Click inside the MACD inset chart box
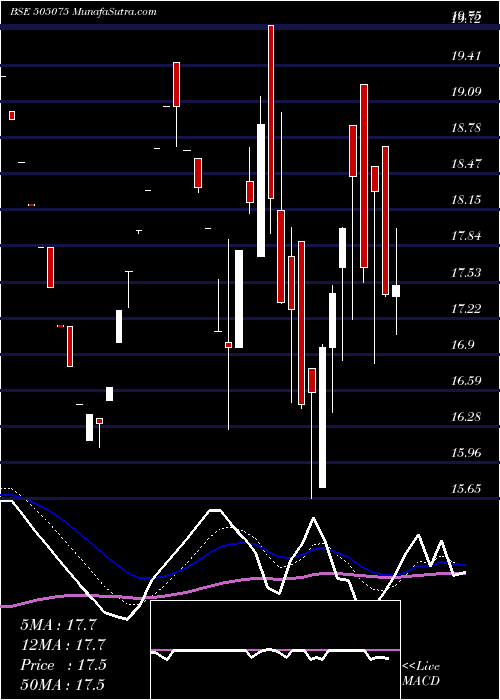500x700 pixels. point(275,650)
